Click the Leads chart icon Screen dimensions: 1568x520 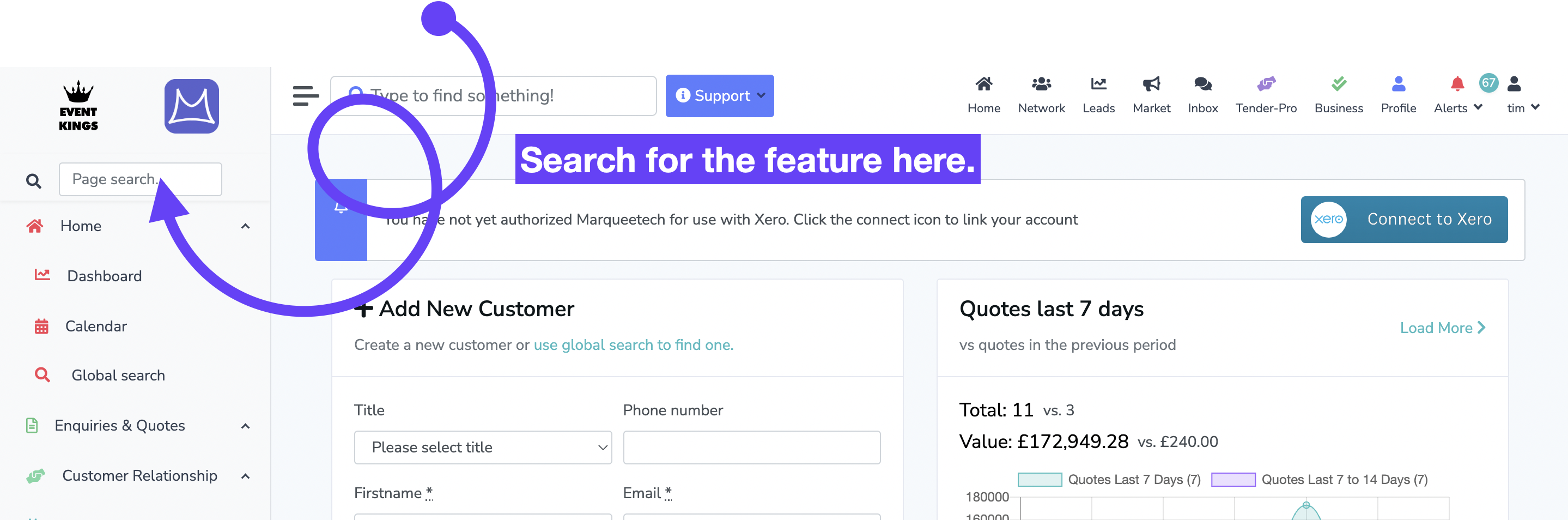click(1098, 84)
